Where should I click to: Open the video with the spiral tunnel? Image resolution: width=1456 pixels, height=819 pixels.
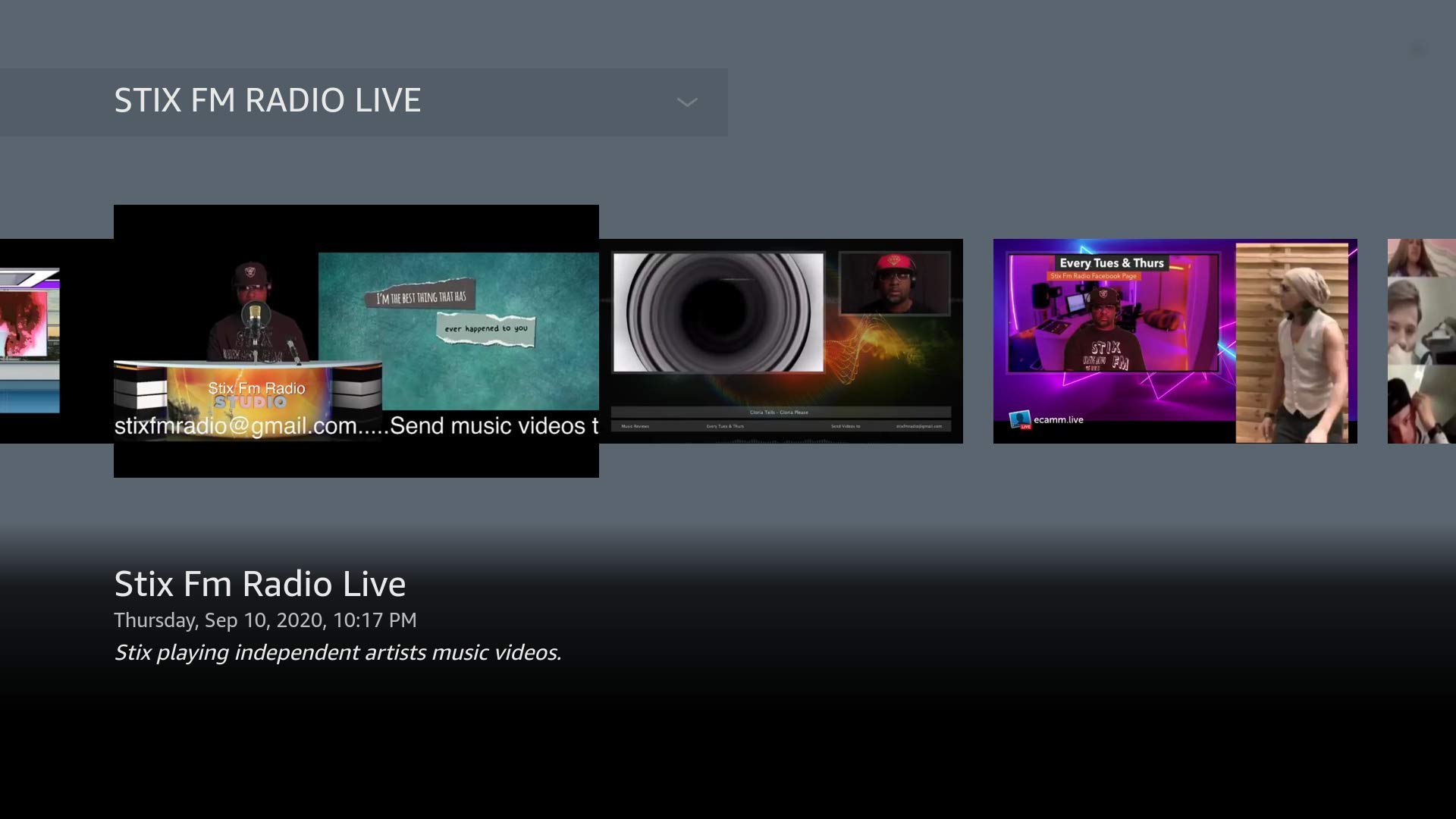coord(717,312)
